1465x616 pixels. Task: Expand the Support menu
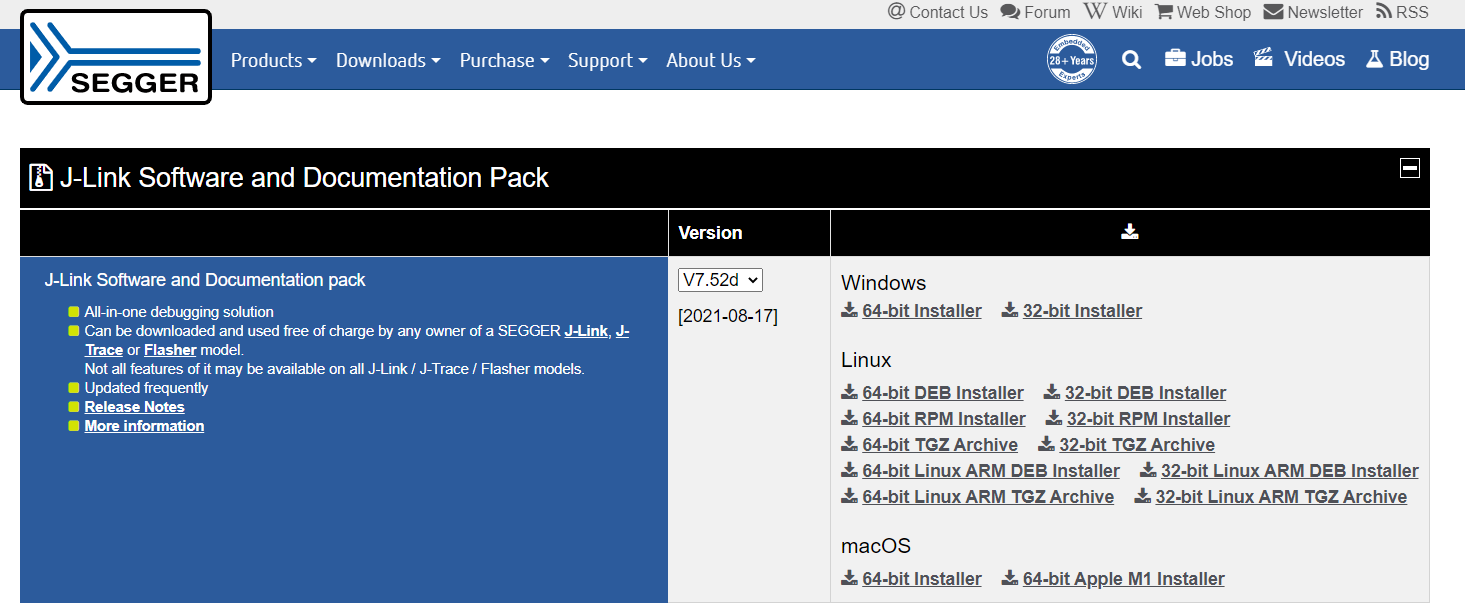coord(607,61)
